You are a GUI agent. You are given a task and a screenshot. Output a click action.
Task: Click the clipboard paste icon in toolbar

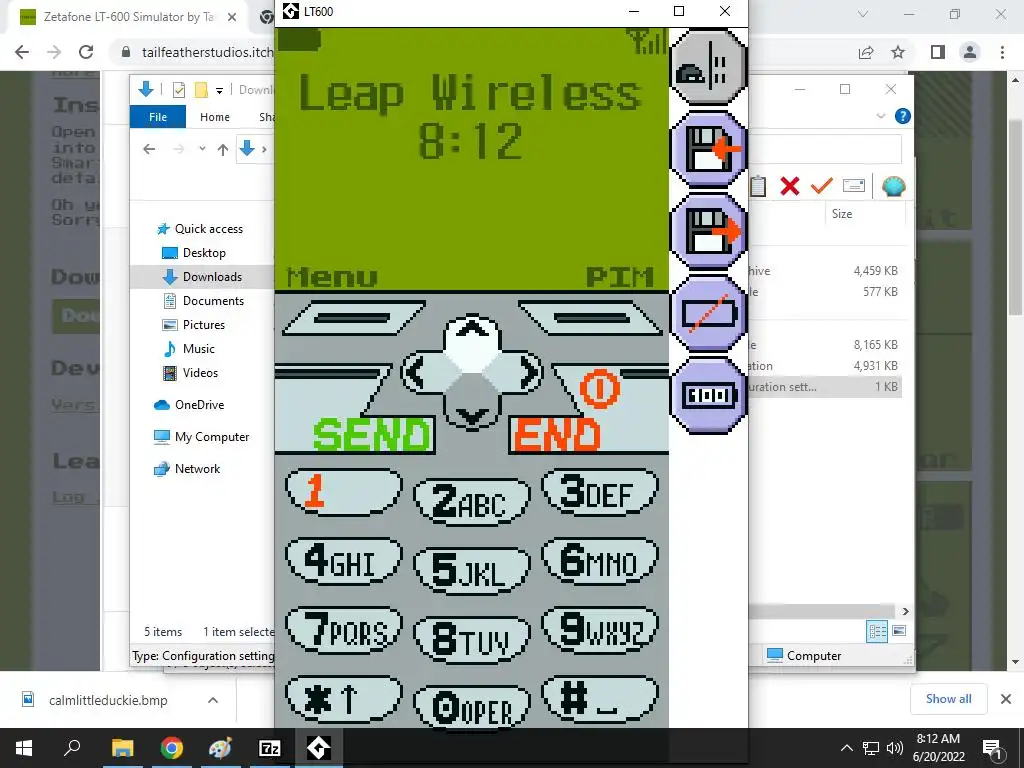pos(758,187)
